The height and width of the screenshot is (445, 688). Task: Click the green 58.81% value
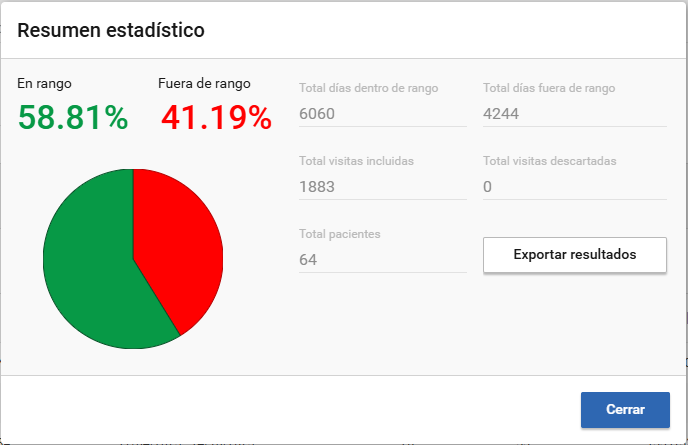tap(73, 118)
